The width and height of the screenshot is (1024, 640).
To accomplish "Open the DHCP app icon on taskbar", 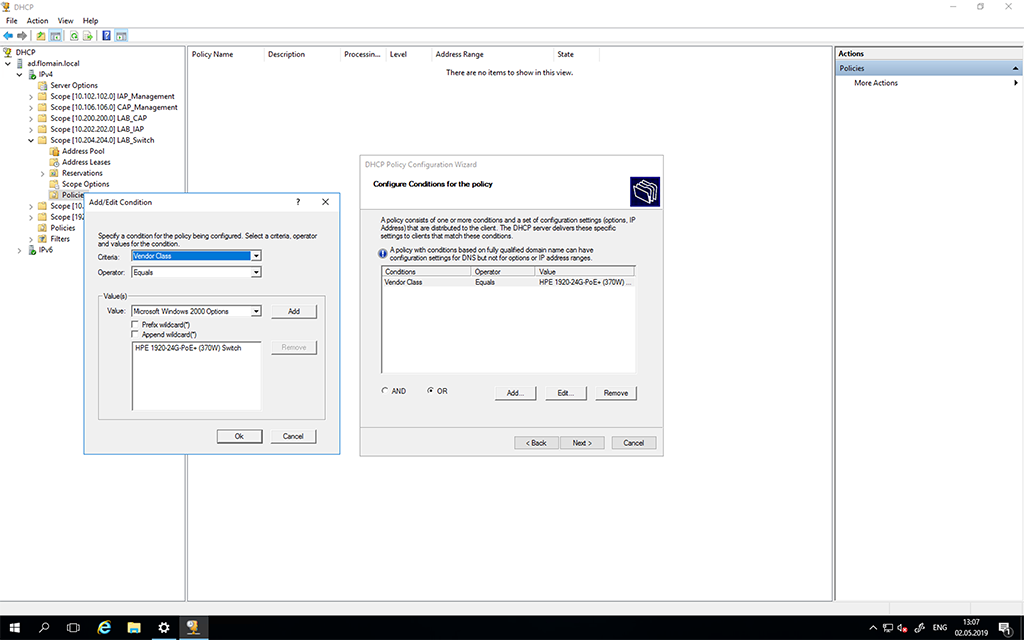I will click(x=192, y=627).
